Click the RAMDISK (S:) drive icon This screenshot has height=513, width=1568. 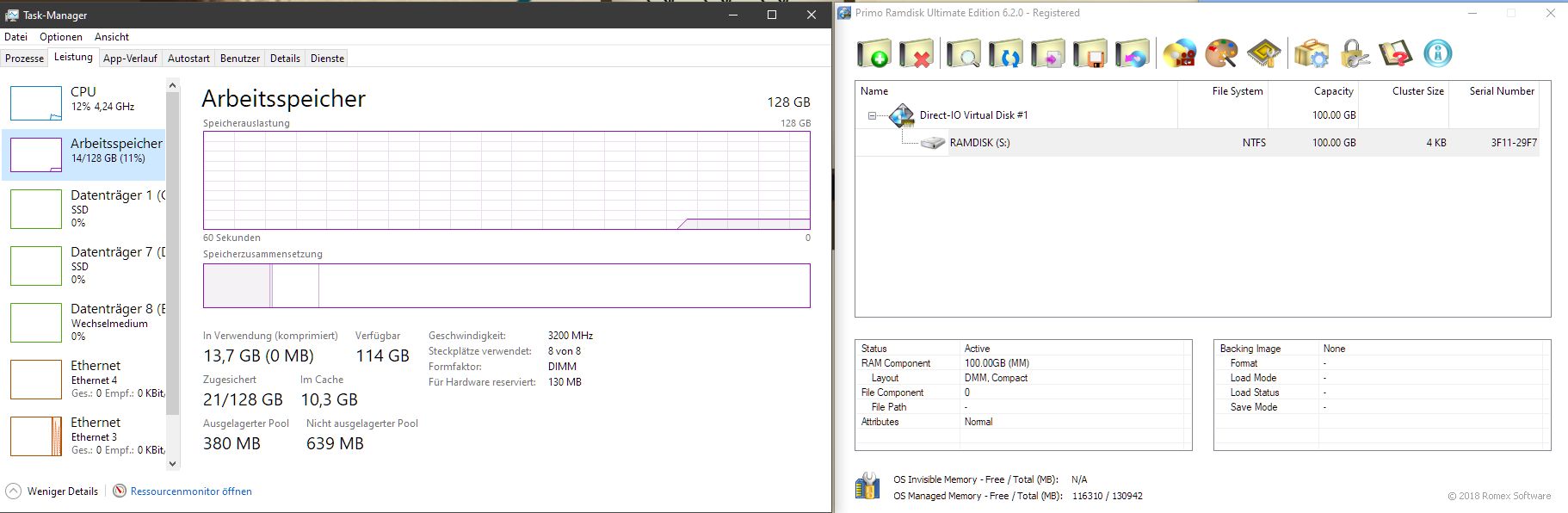(x=932, y=143)
